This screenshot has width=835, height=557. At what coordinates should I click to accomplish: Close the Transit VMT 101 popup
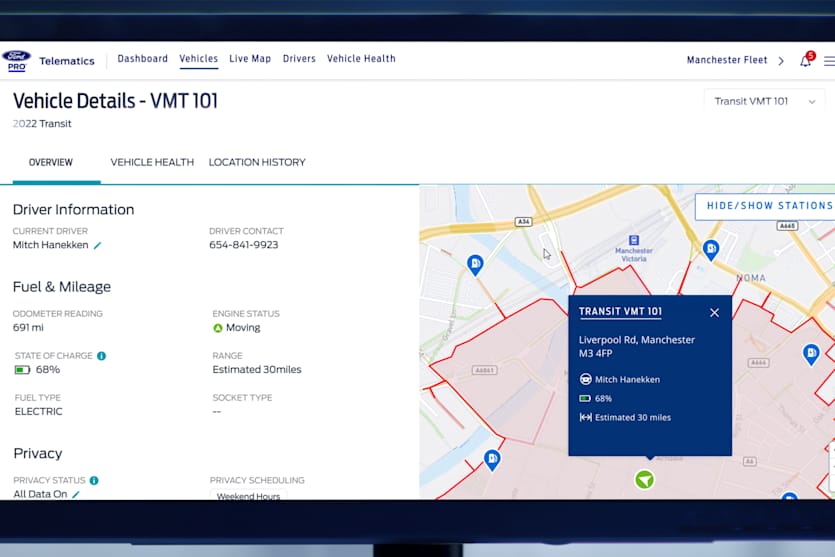pos(714,313)
